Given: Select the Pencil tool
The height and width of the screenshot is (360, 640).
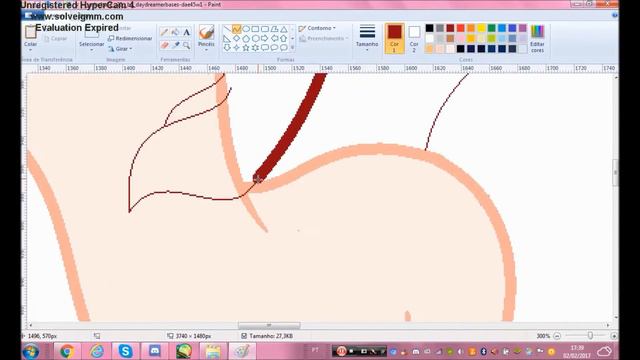Looking at the screenshot, I should 164,32.
